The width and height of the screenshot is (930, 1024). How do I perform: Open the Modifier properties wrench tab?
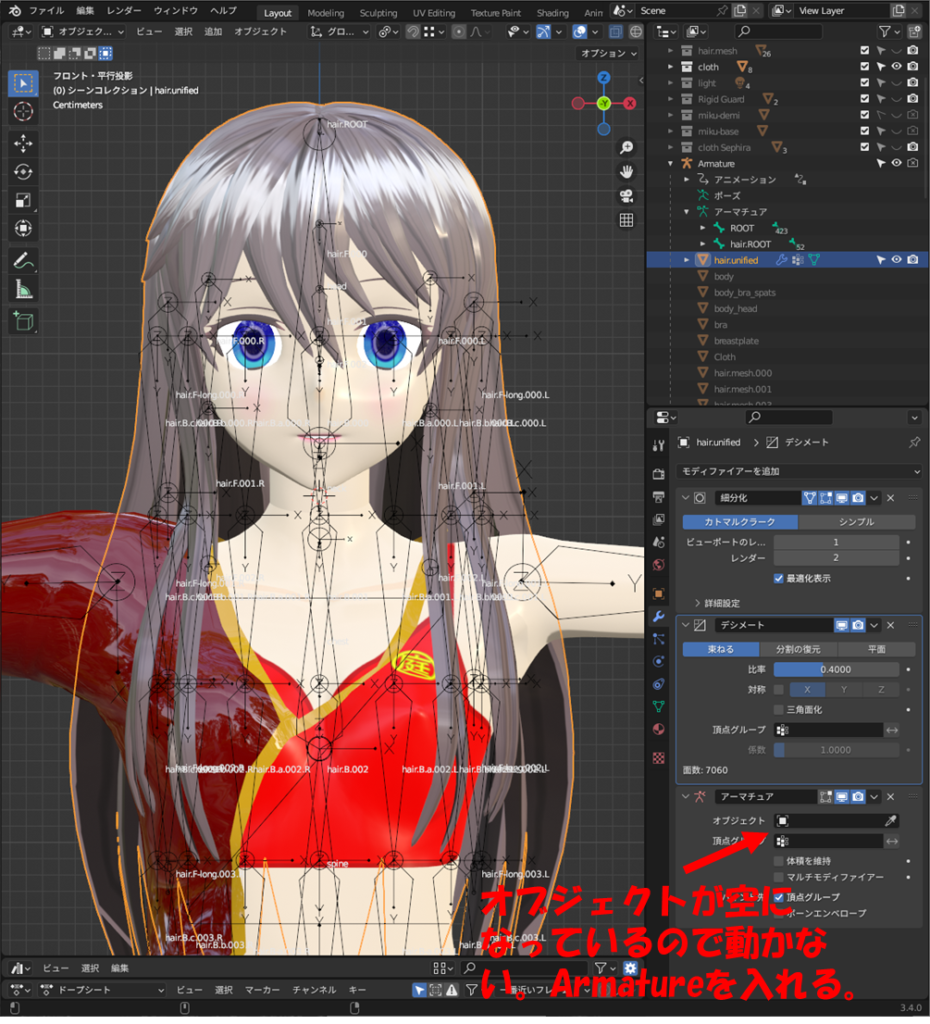click(658, 616)
